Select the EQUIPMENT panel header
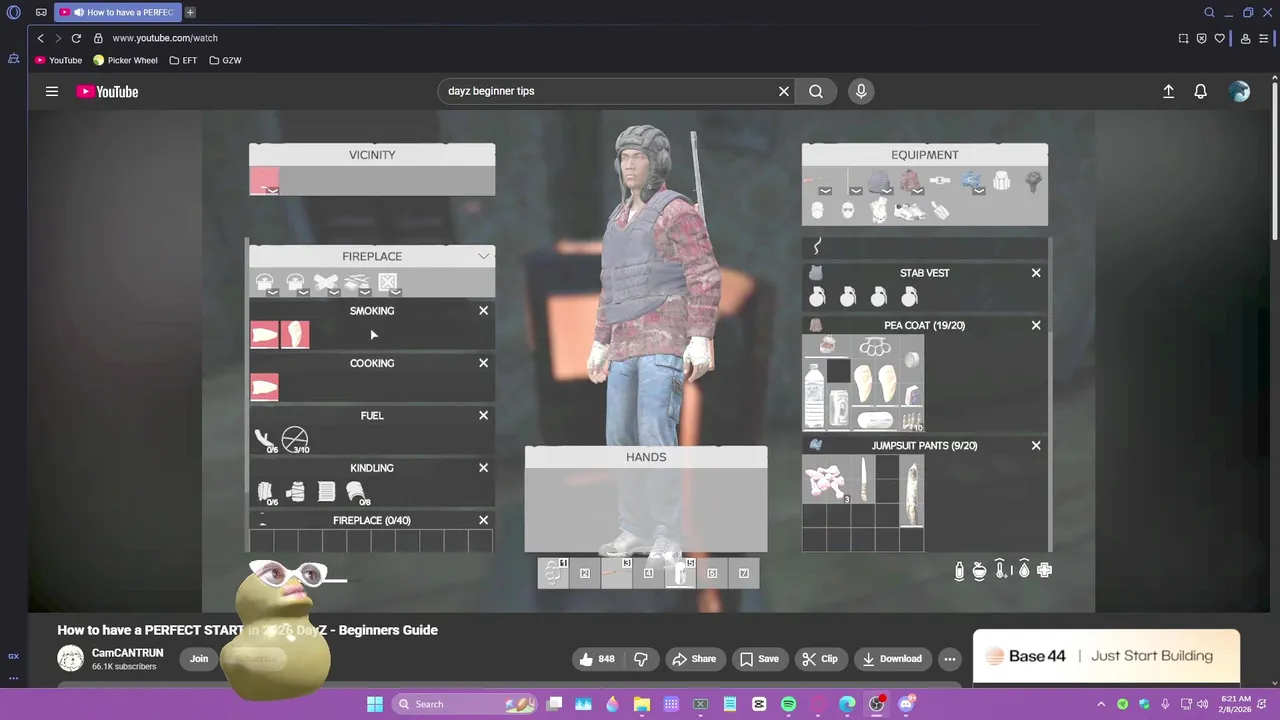The height and width of the screenshot is (720, 1280). [925, 155]
